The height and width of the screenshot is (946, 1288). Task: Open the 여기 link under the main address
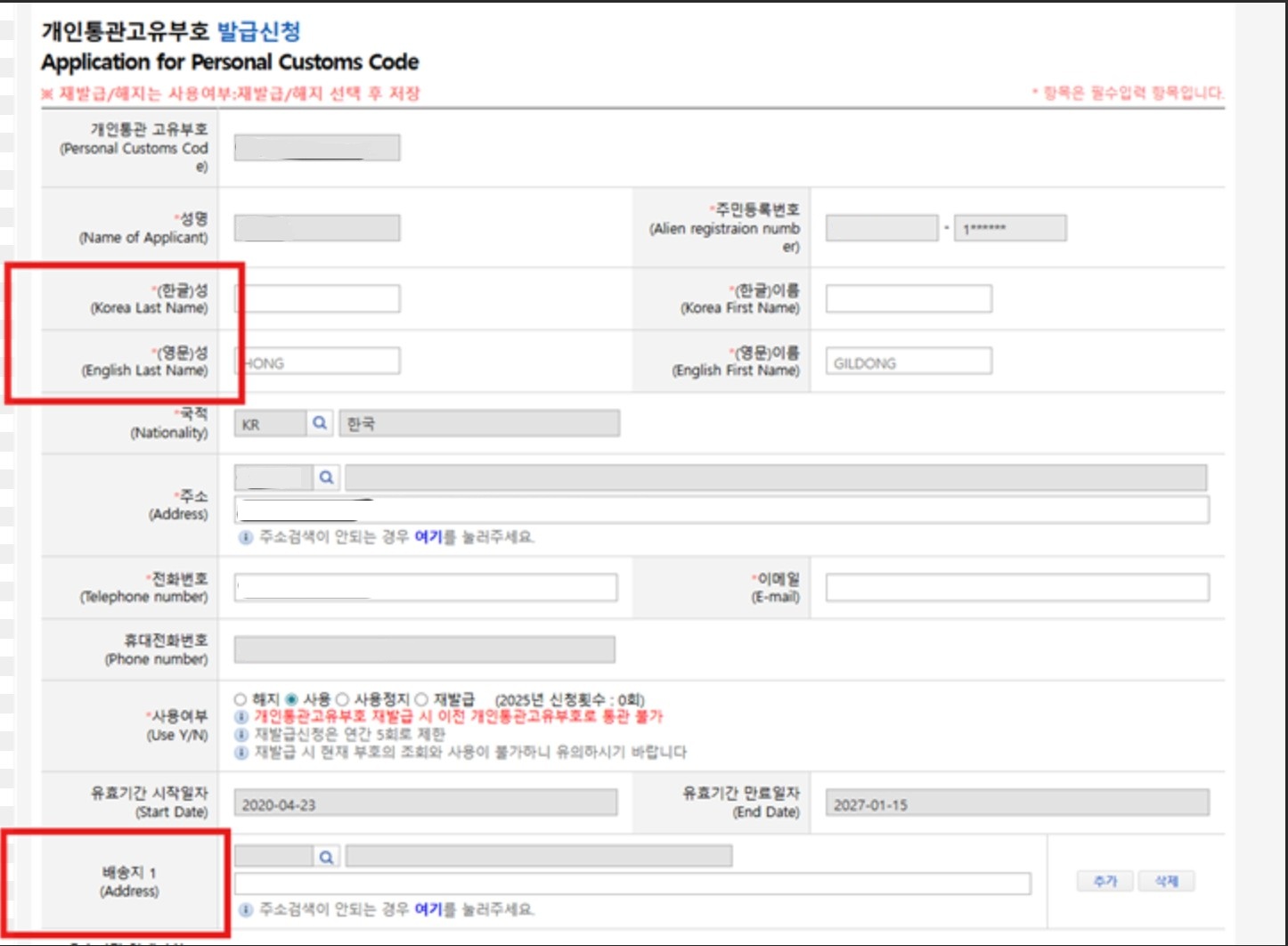point(428,537)
